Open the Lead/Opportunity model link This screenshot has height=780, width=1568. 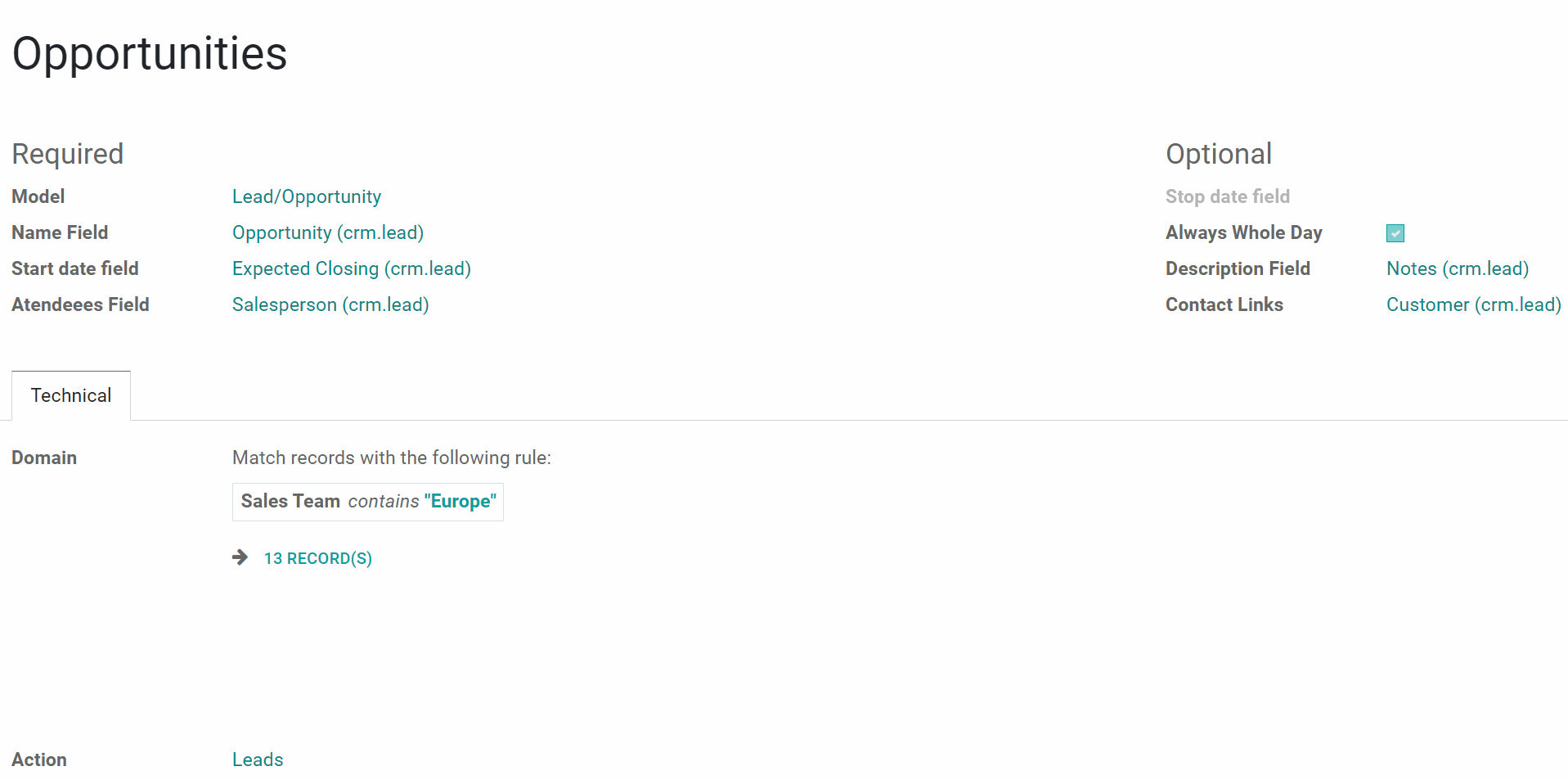[x=307, y=196]
